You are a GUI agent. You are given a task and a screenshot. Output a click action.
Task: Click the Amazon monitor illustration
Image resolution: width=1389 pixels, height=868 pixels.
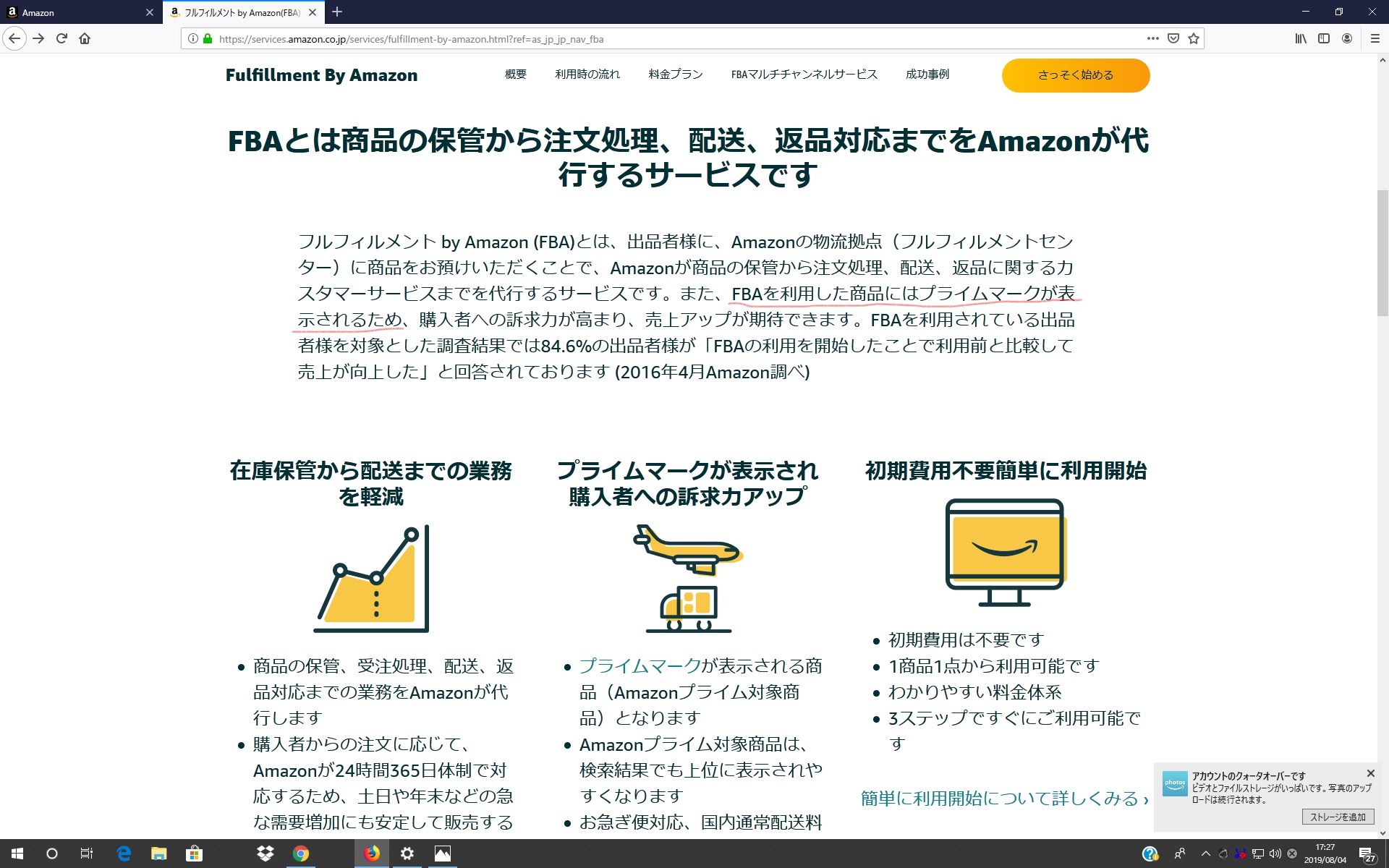coord(1005,553)
